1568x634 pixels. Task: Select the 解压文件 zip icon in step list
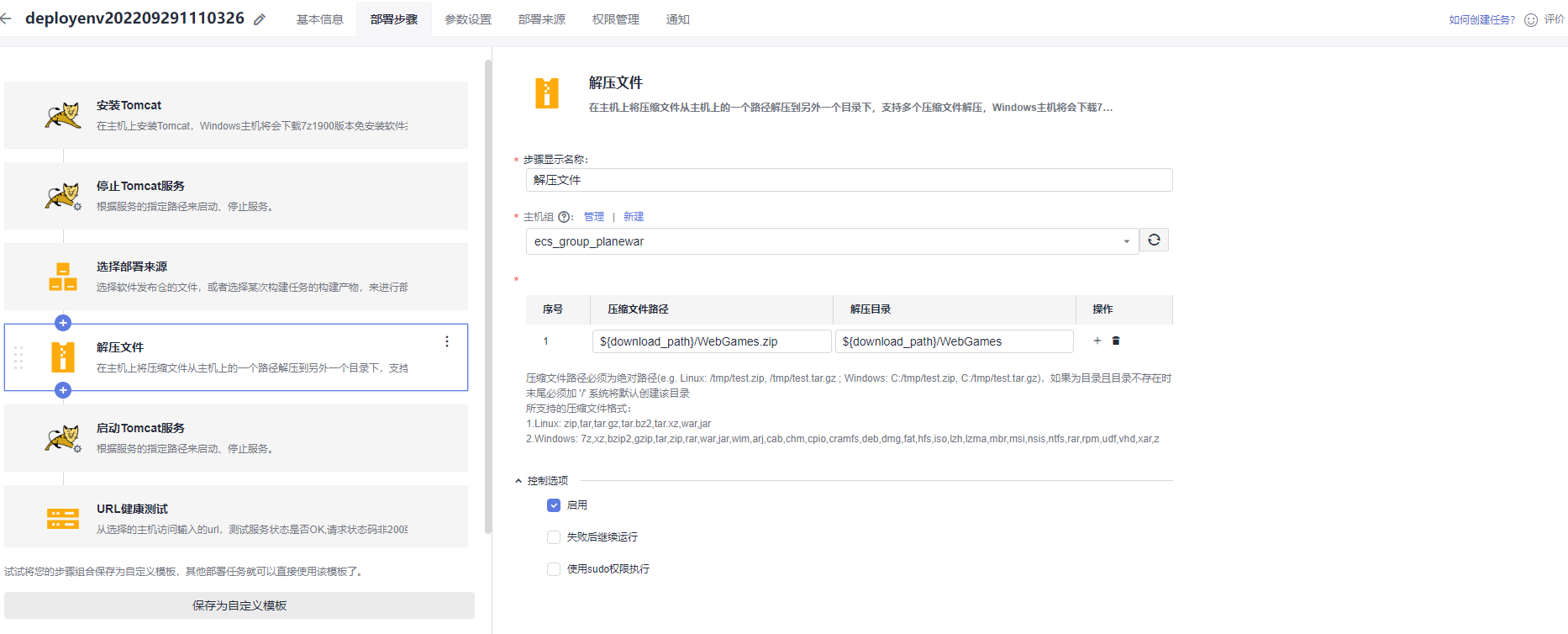click(63, 357)
